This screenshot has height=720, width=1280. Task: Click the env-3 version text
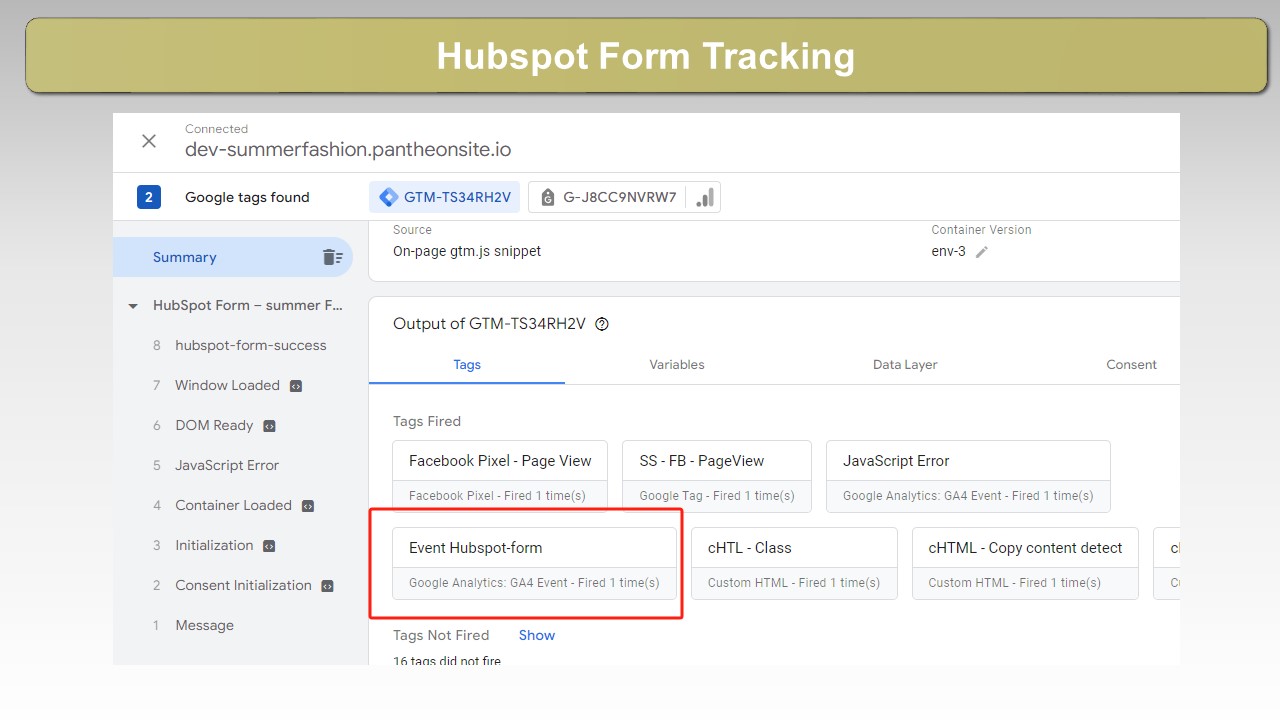[949, 251]
